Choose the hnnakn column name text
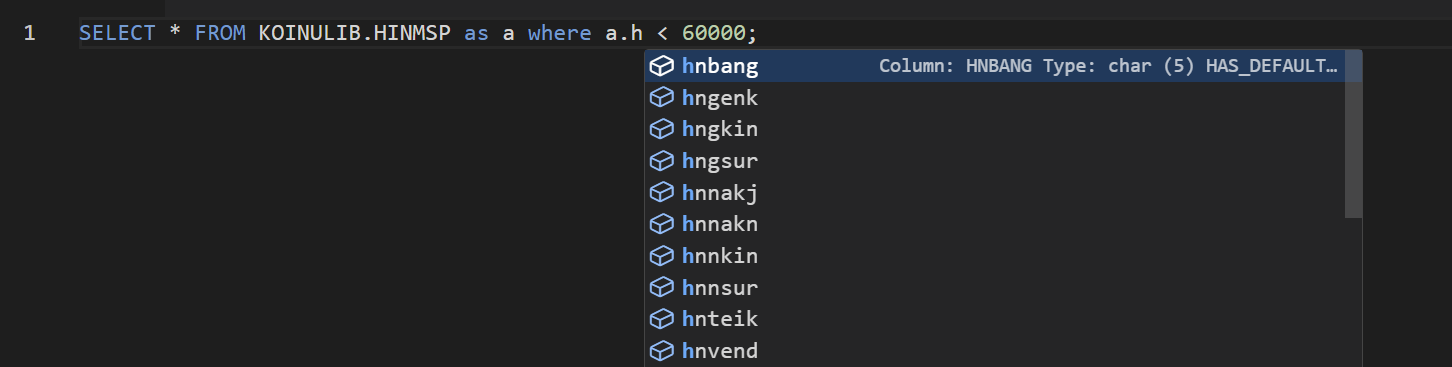This screenshot has width=1452, height=367. (720, 224)
